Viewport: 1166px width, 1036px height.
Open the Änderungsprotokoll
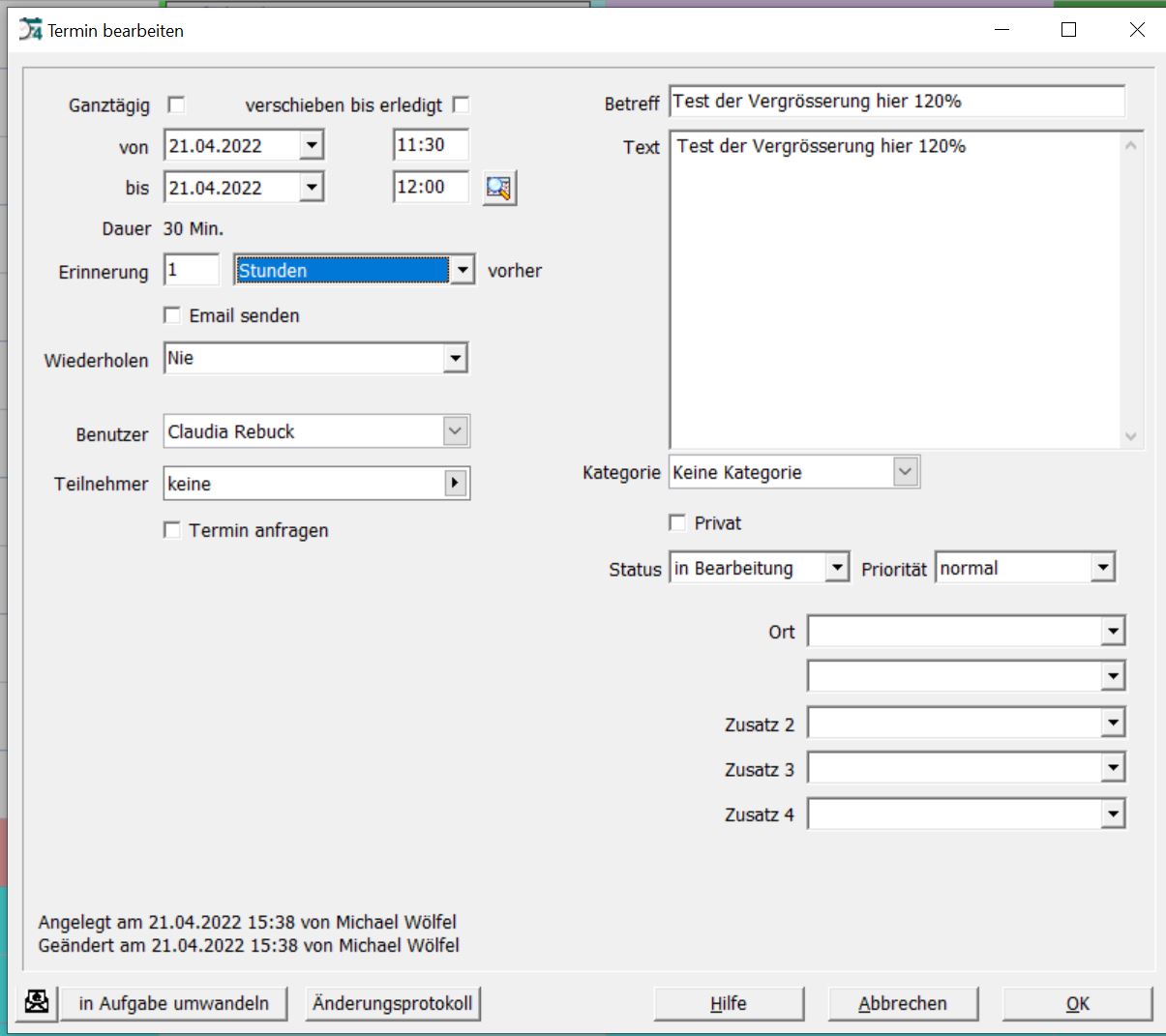[393, 1003]
